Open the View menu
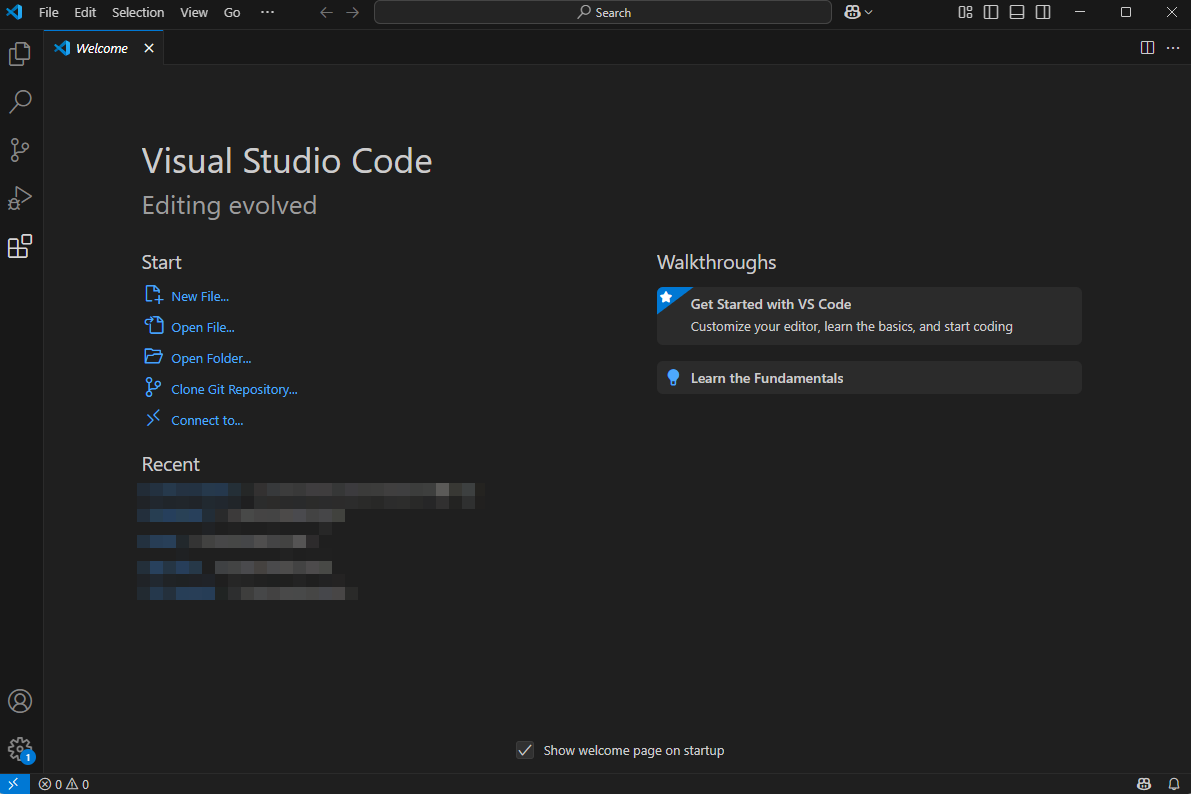Screen dimensions: 1191x794 (194, 12)
